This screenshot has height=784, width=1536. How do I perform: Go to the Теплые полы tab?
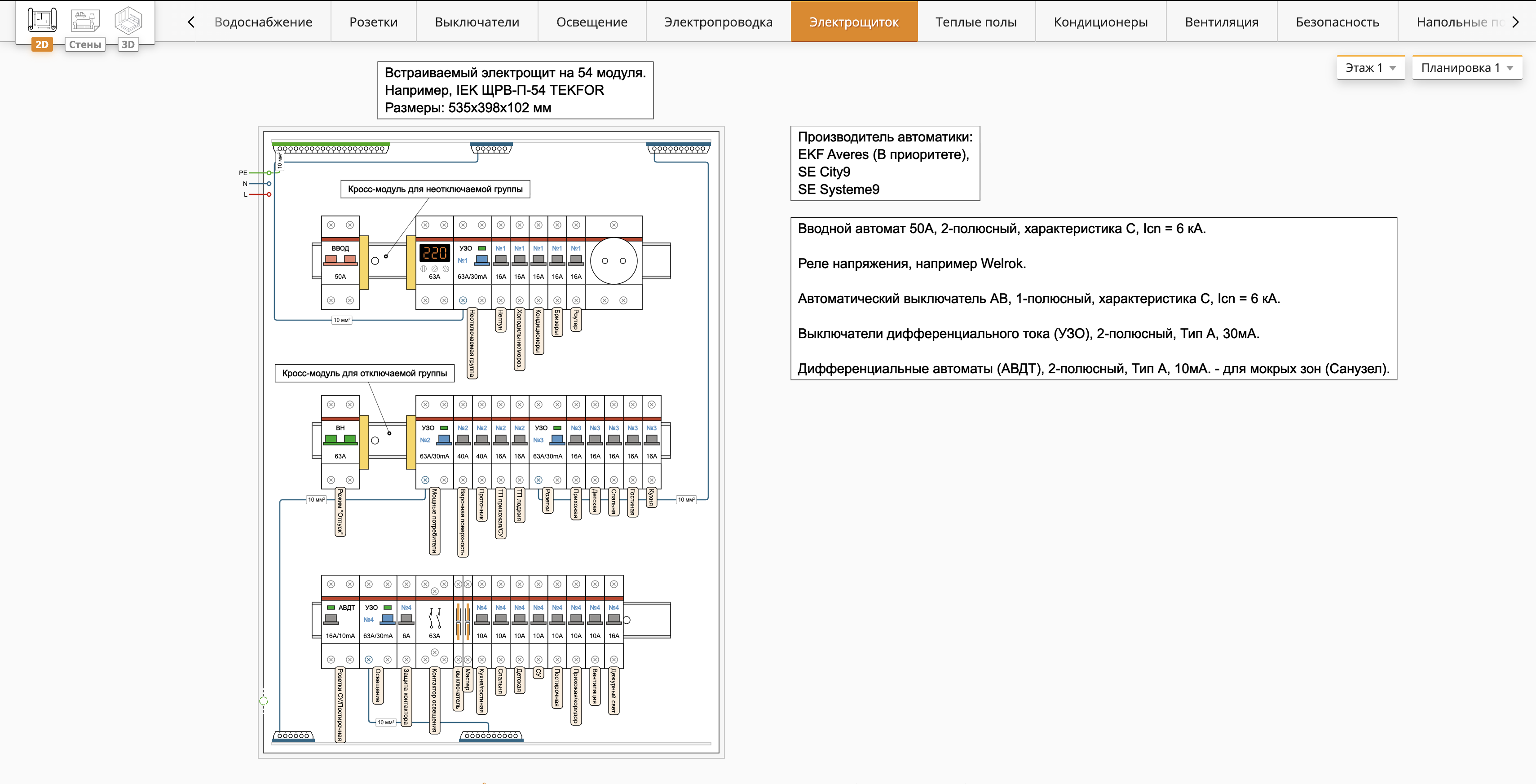(976, 22)
